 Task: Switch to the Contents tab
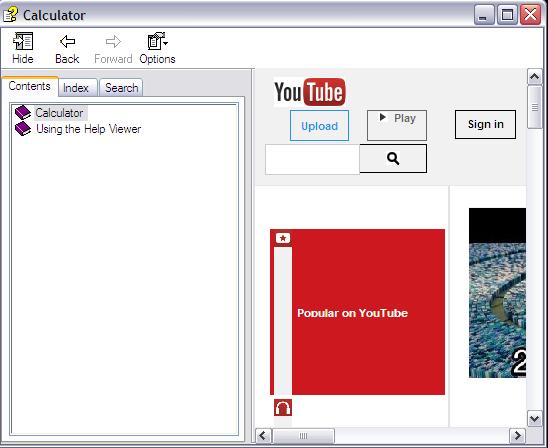click(29, 86)
